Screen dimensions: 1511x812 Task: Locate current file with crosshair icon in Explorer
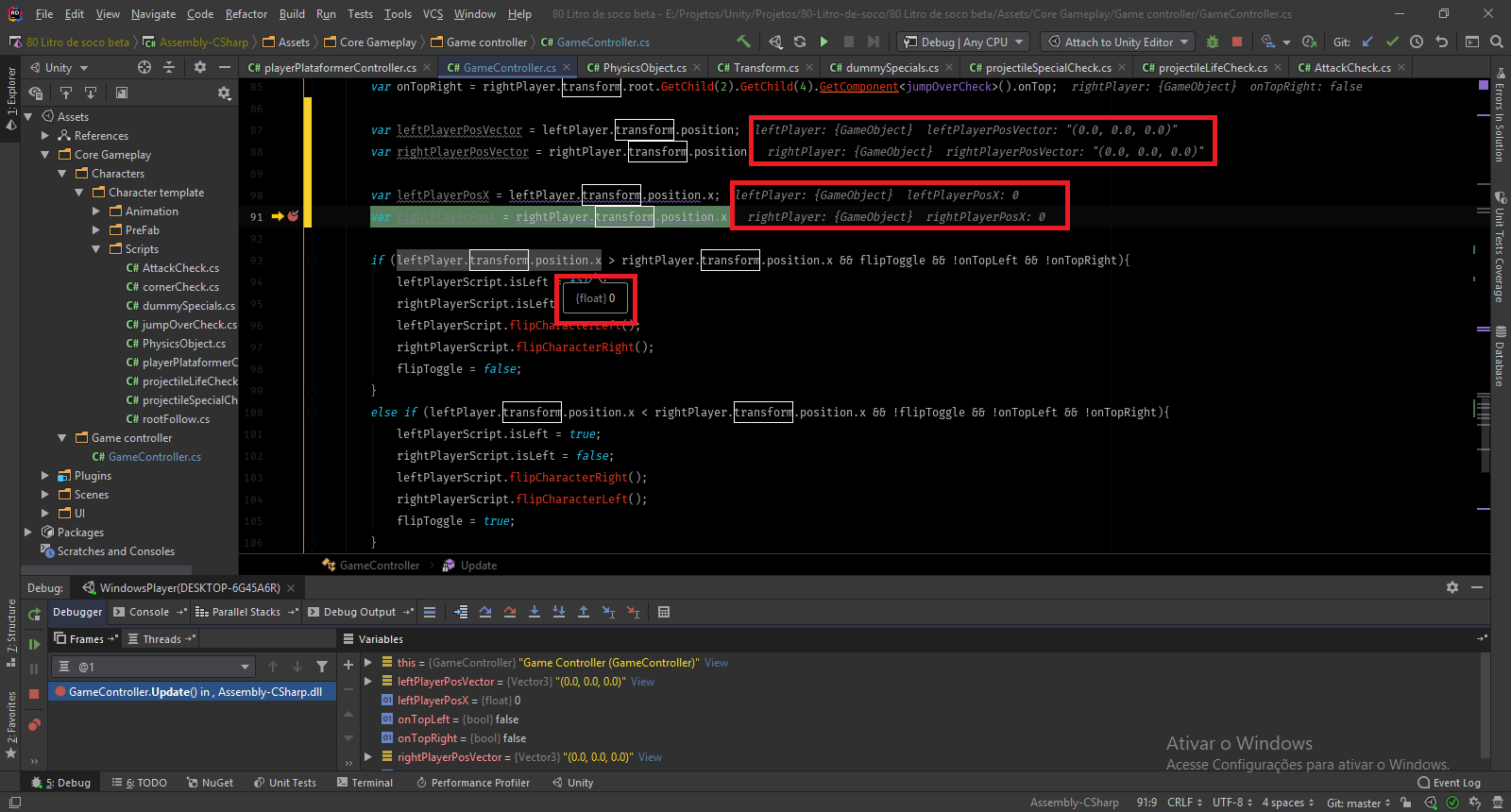tap(144, 67)
